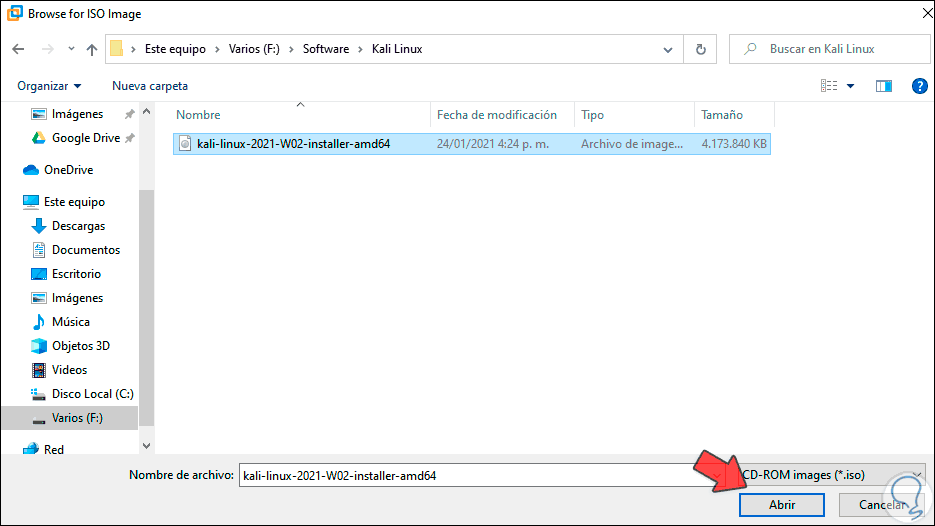Open the Música folder

[70, 322]
